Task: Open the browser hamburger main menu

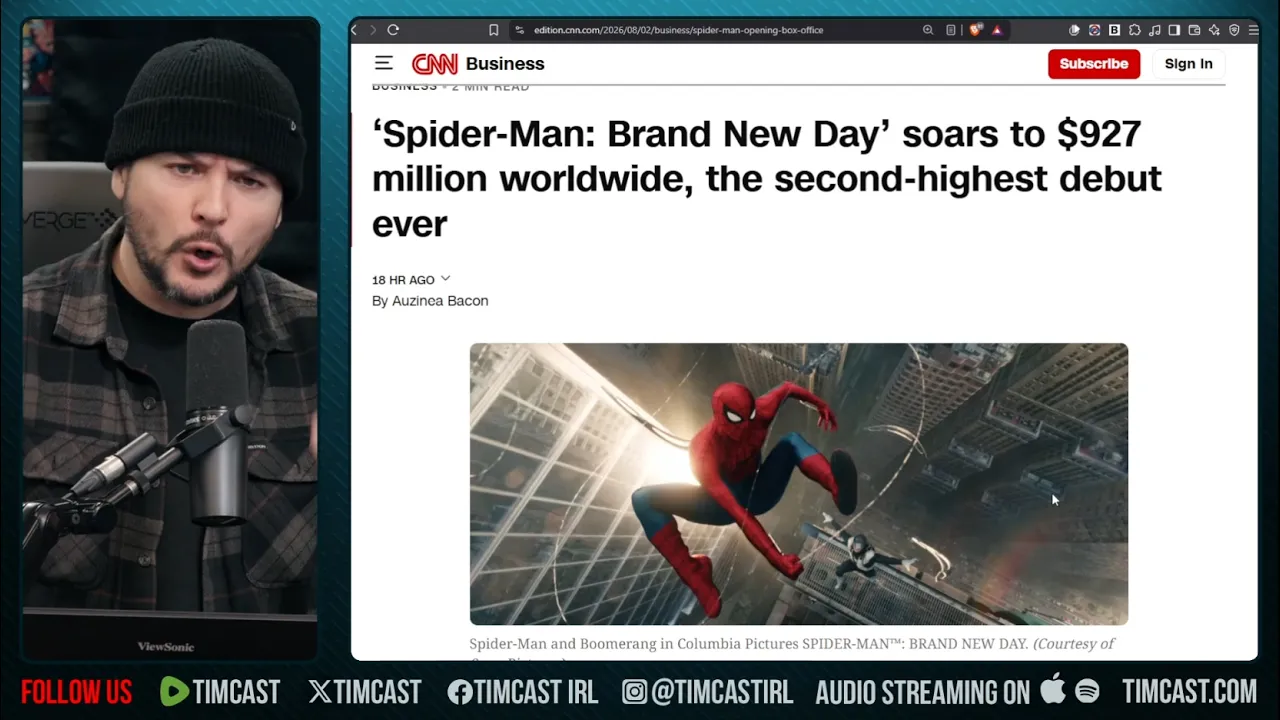Action: [1253, 30]
